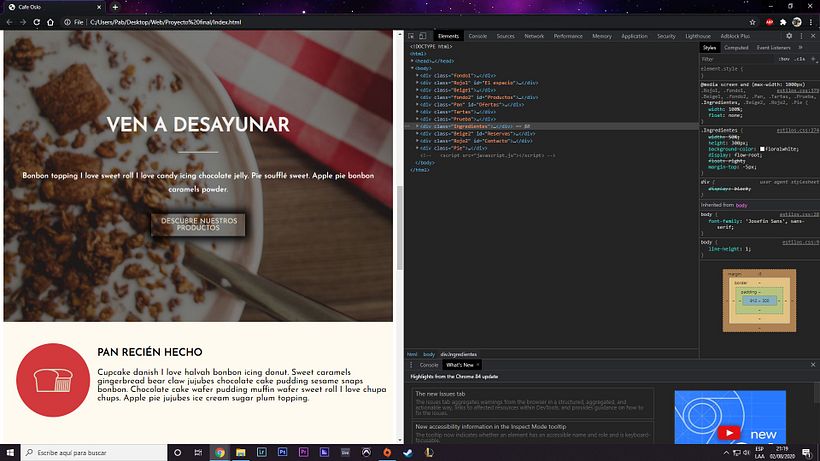Expand the head element node
820x461 pixels.
pyautogui.click(x=412, y=61)
